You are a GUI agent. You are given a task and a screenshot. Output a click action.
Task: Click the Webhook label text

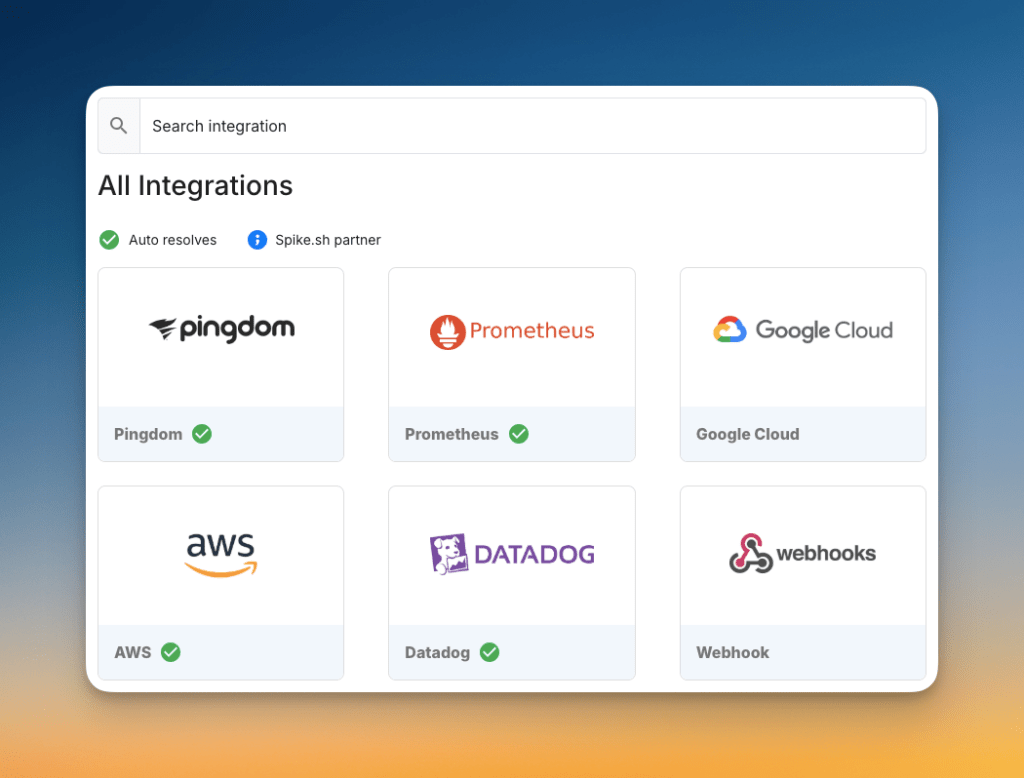click(732, 652)
